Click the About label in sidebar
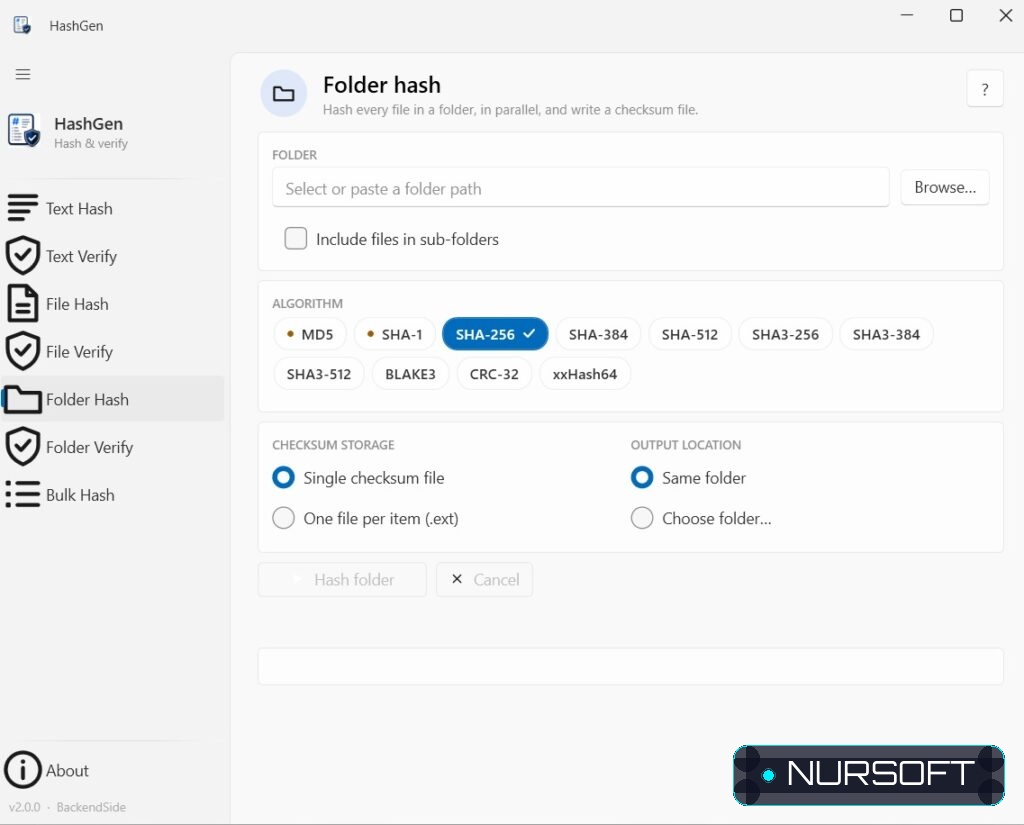 (x=67, y=770)
